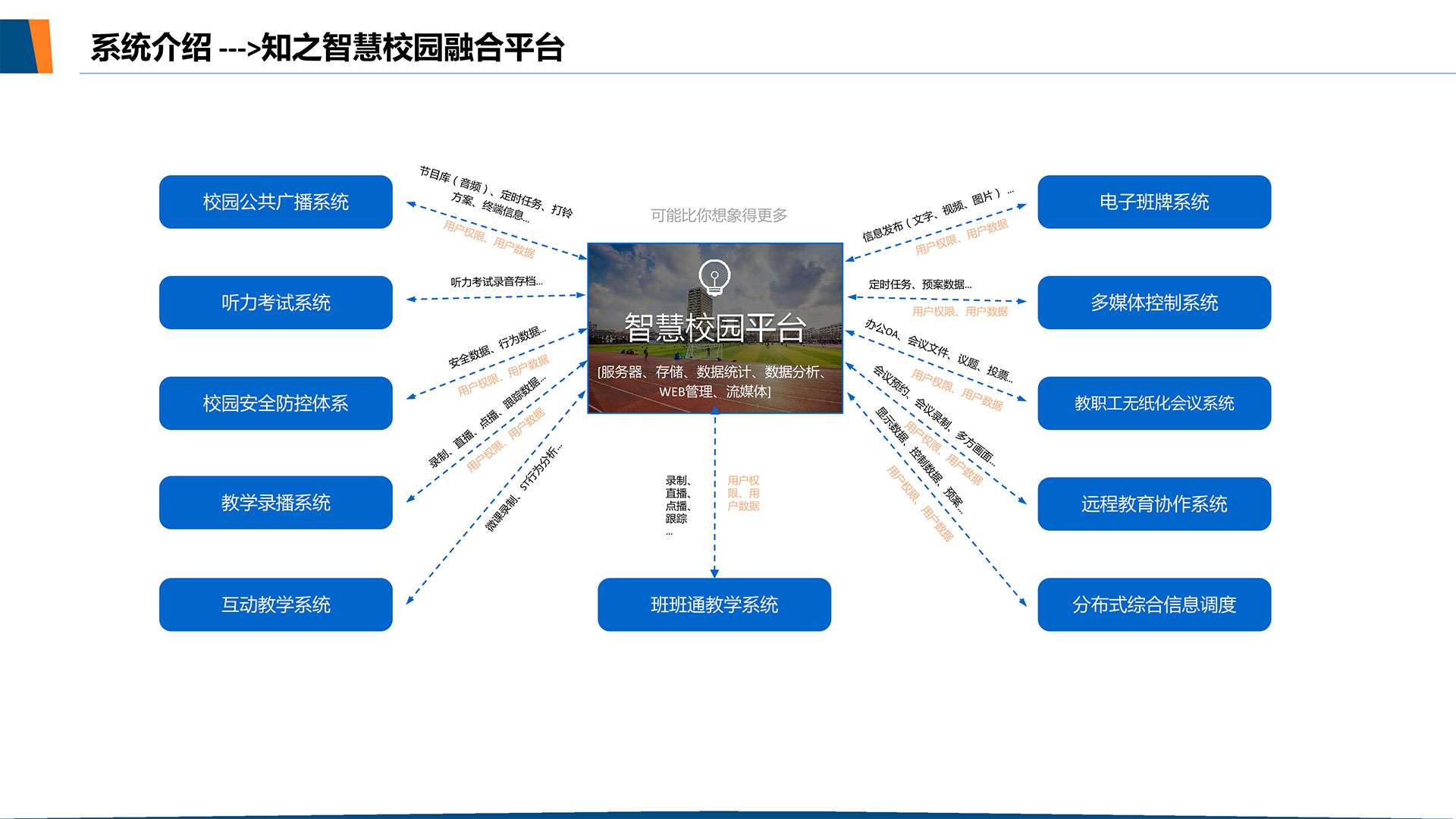Click the orange 用户权限、用户数据 label above 班班通
The width and height of the screenshot is (1456, 819).
(743, 493)
